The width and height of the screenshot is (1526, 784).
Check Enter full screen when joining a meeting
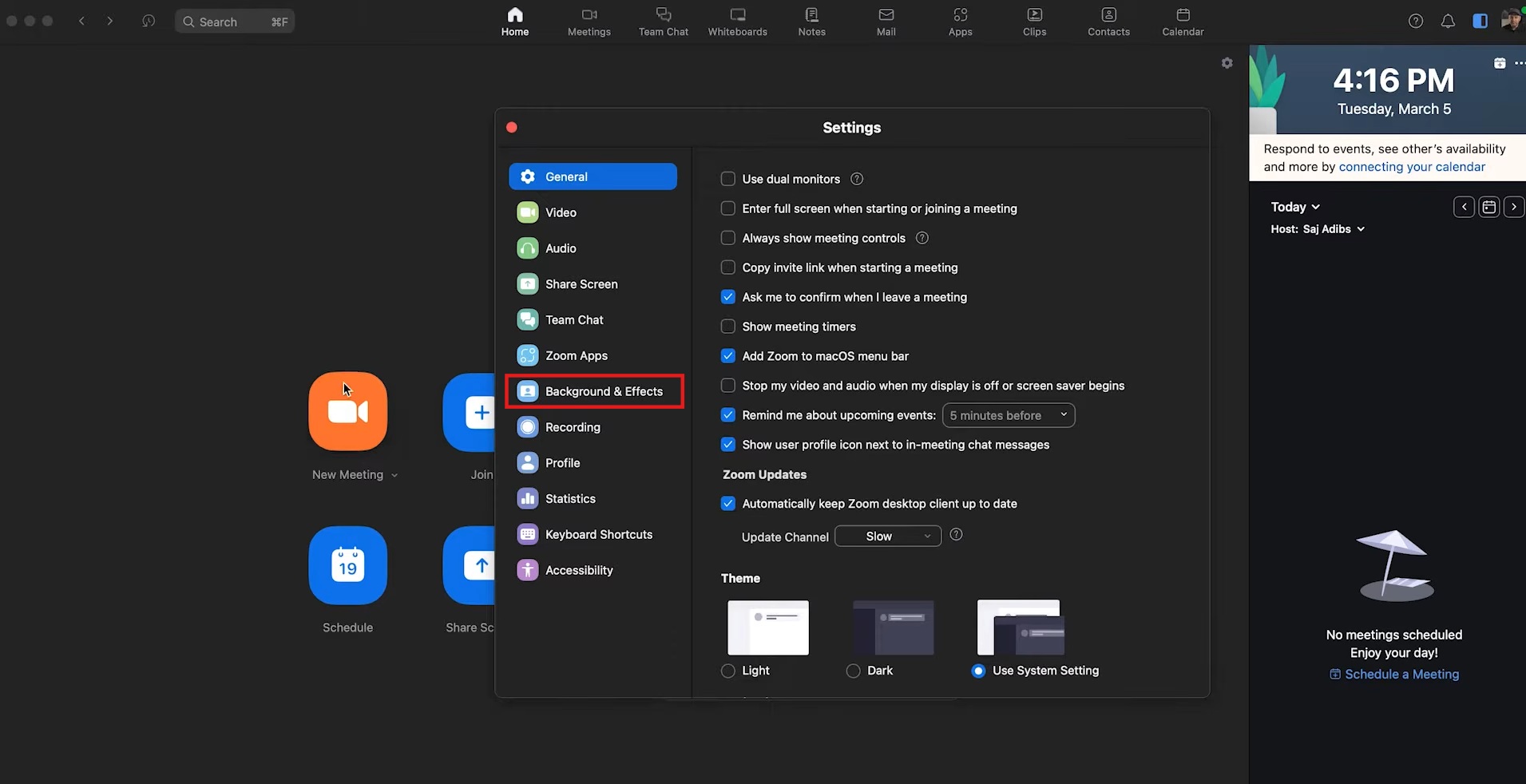click(727, 208)
